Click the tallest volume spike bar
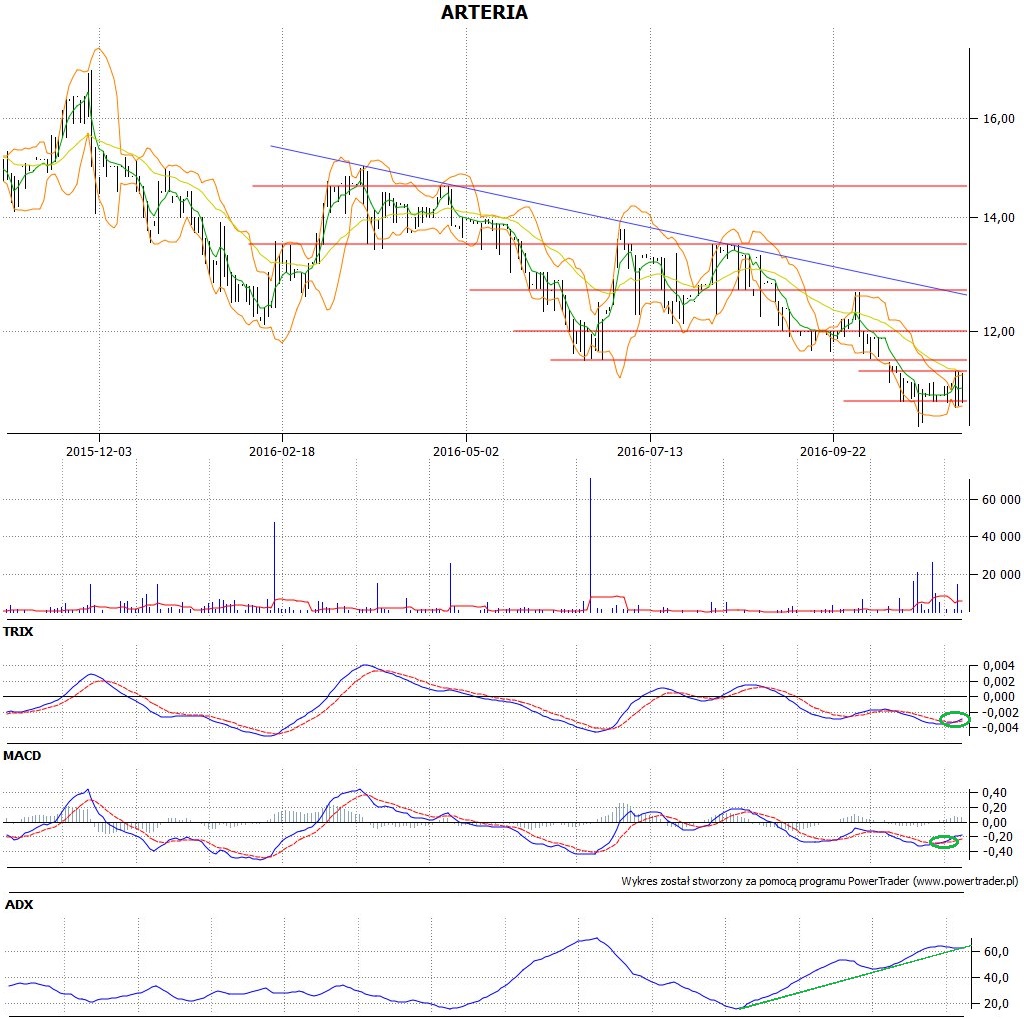Screen dimensions: 1024x1019 590,545
